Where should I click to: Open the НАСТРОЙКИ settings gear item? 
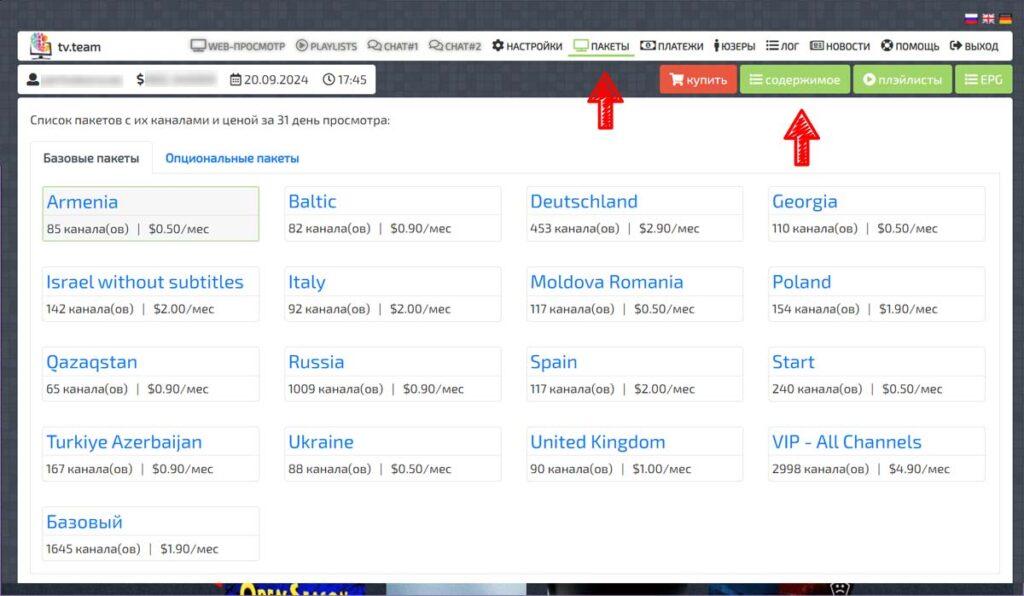coord(527,46)
